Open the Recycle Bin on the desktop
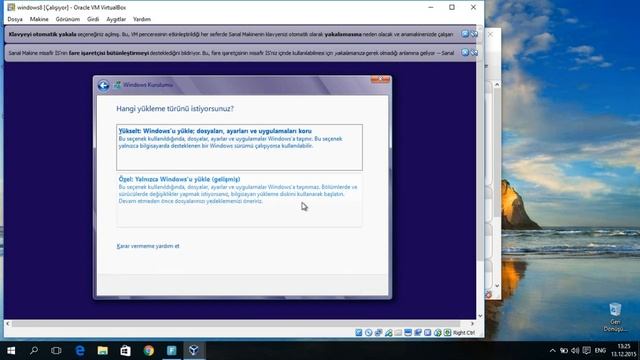 615,317
